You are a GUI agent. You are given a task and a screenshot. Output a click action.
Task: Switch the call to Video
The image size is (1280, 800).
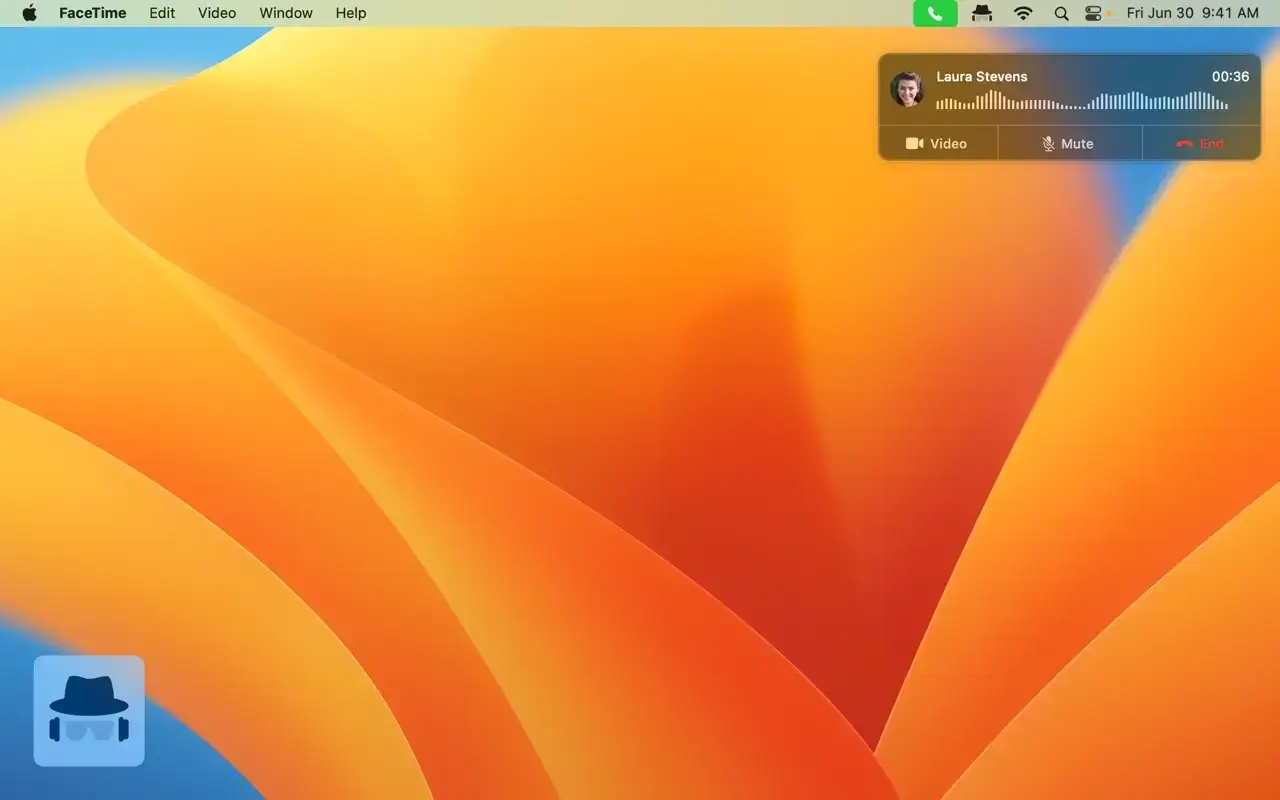[937, 144]
